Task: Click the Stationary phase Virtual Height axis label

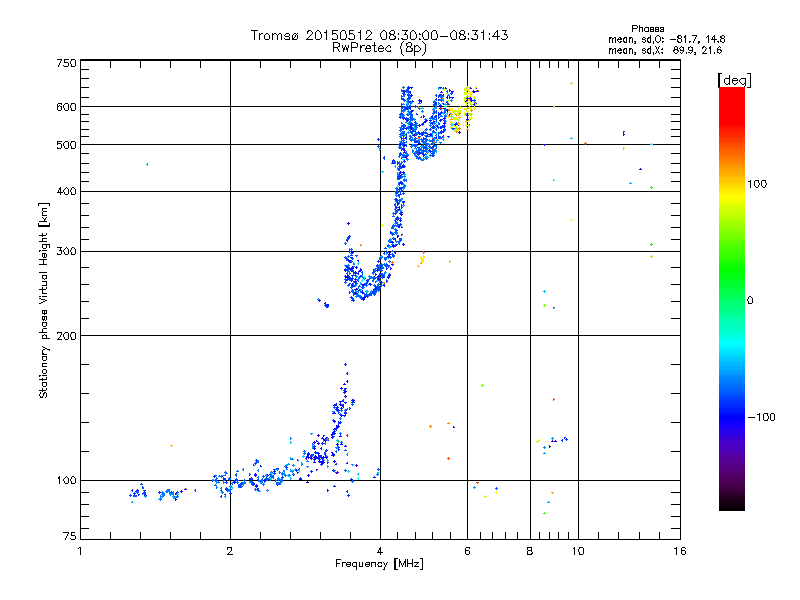Action: (44, 300)
